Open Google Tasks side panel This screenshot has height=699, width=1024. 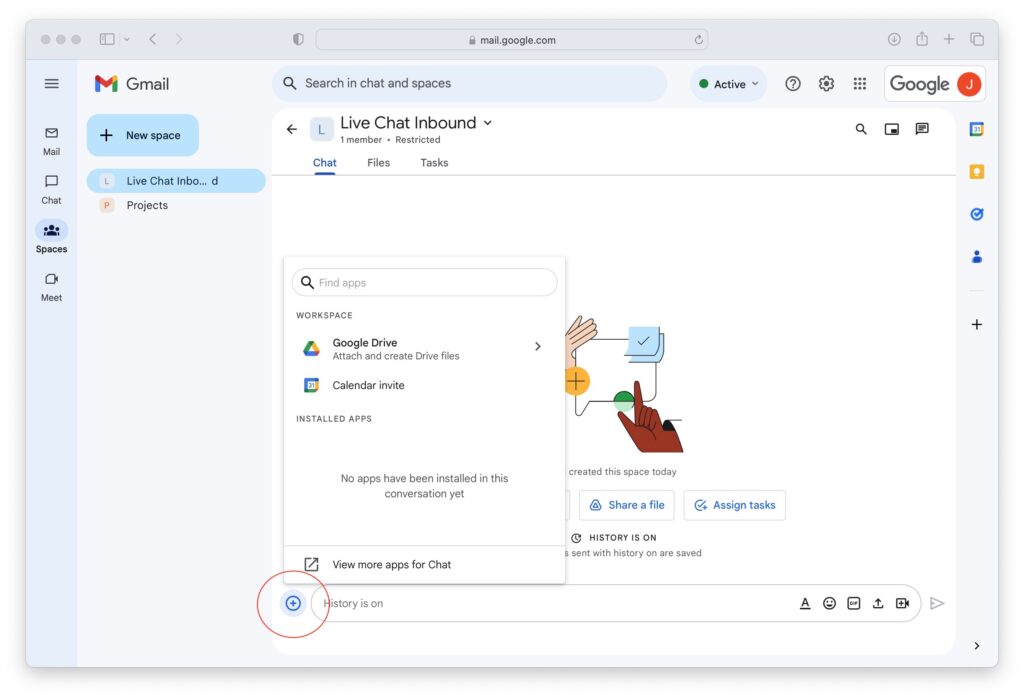[976, 214]
